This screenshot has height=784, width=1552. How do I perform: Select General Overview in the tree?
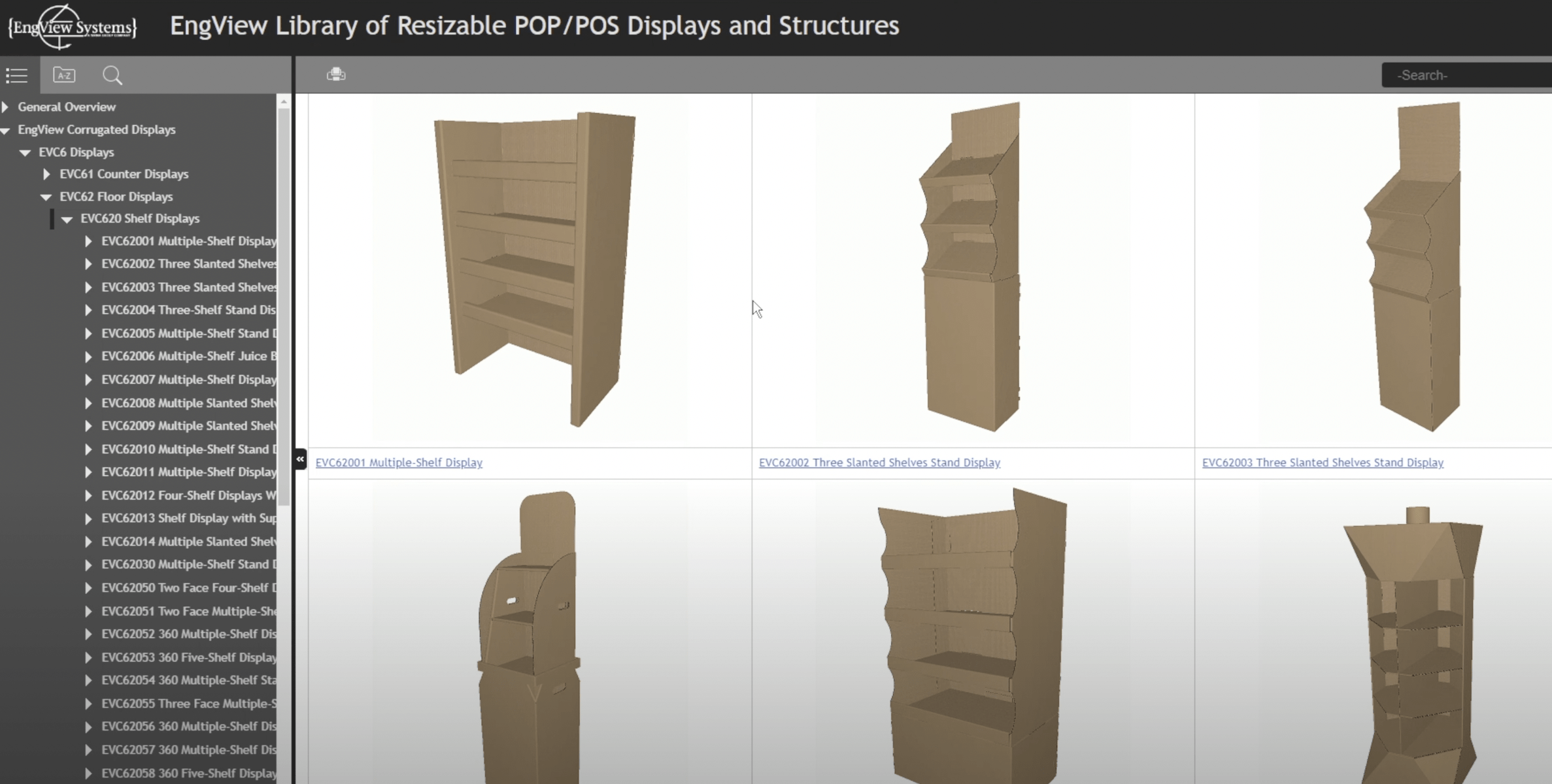(67, 106)
